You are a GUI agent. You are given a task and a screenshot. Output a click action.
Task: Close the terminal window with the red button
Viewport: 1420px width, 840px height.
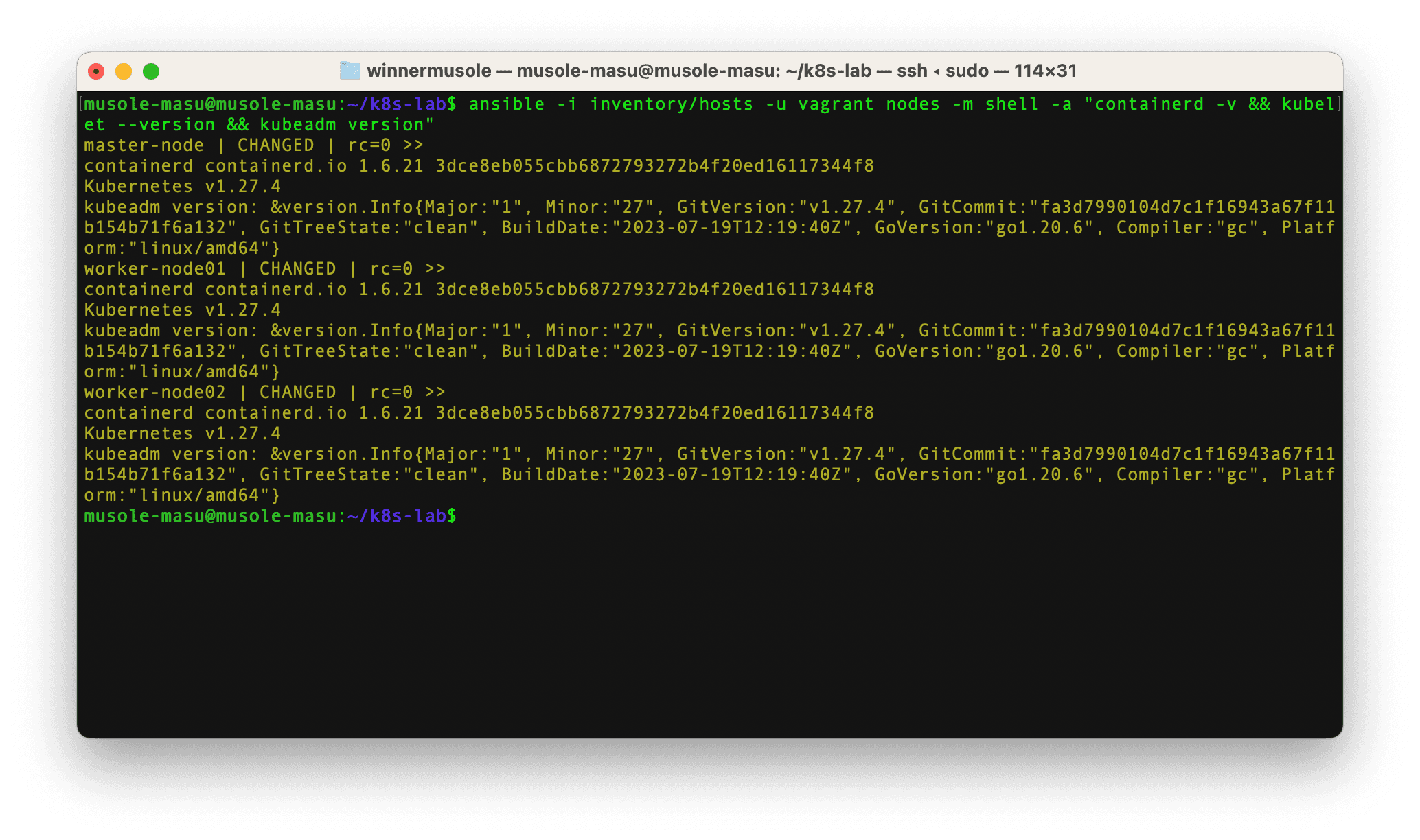97,71
